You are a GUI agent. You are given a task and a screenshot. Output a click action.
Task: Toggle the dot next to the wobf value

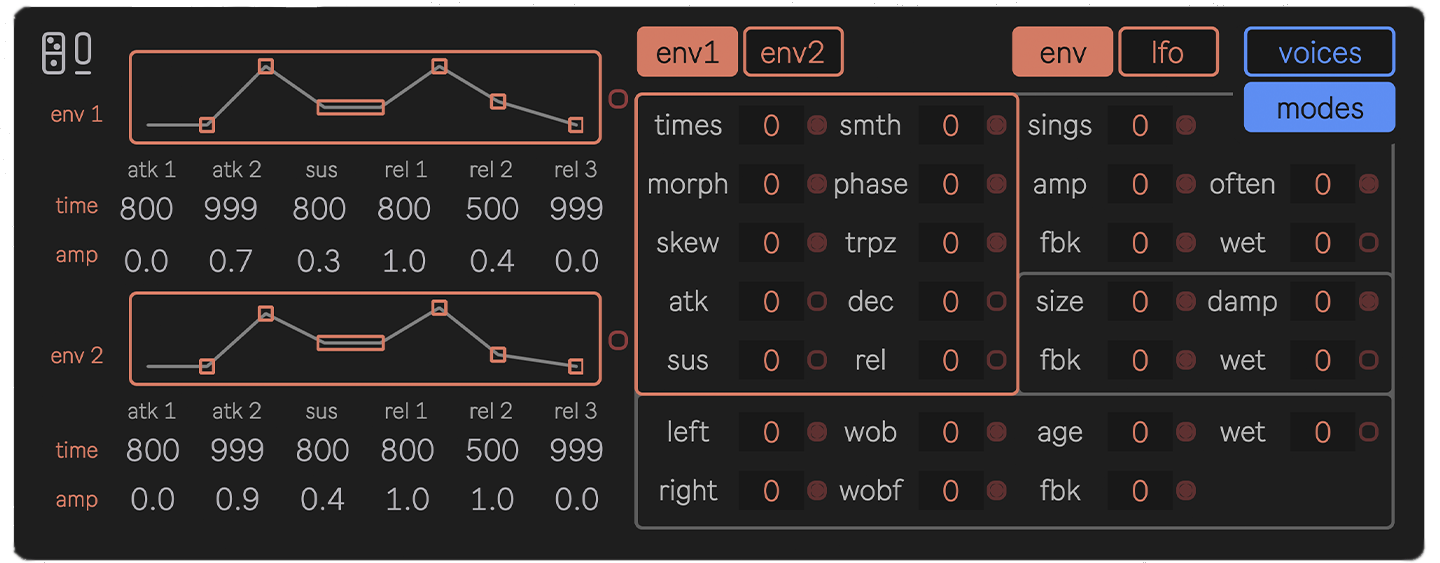[996, 490]
